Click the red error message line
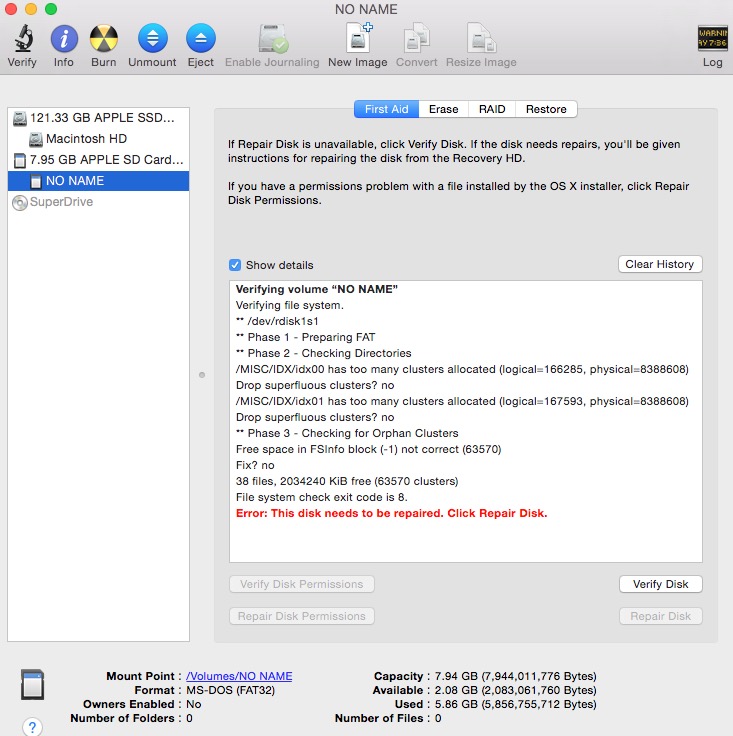733x736 pixels. point(391,514)
